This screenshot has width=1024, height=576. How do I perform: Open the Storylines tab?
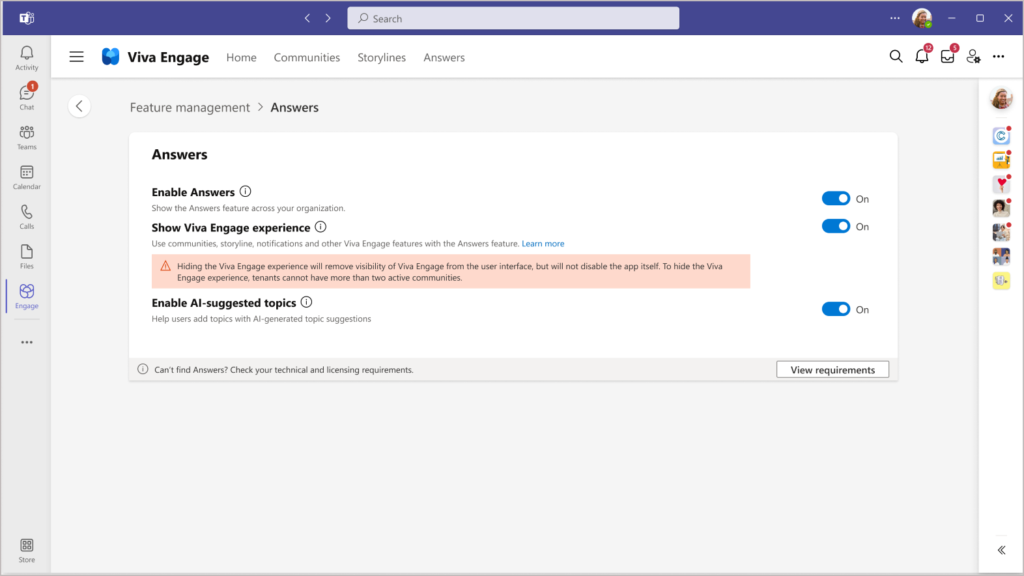click(381, 57)
